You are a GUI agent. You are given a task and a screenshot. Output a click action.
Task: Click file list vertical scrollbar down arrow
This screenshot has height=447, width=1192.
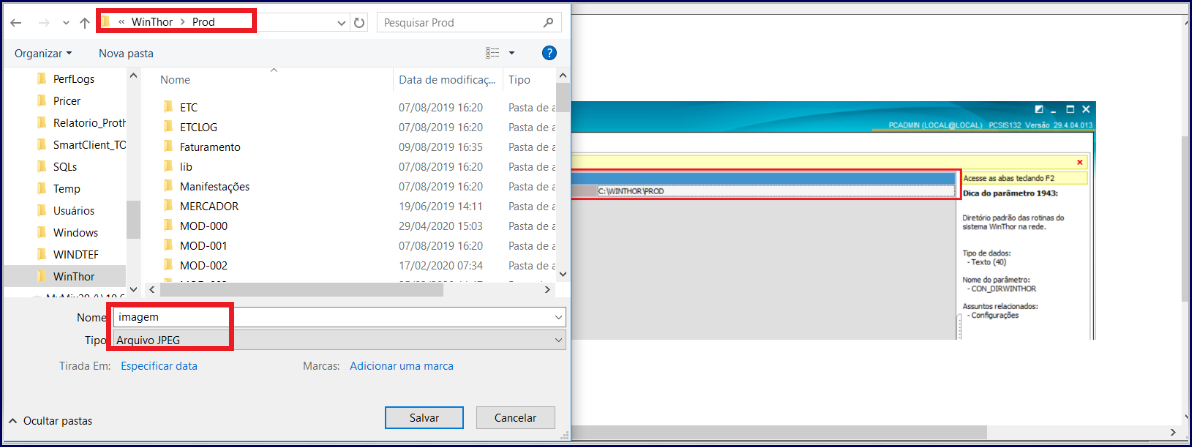tap(563, 273)
